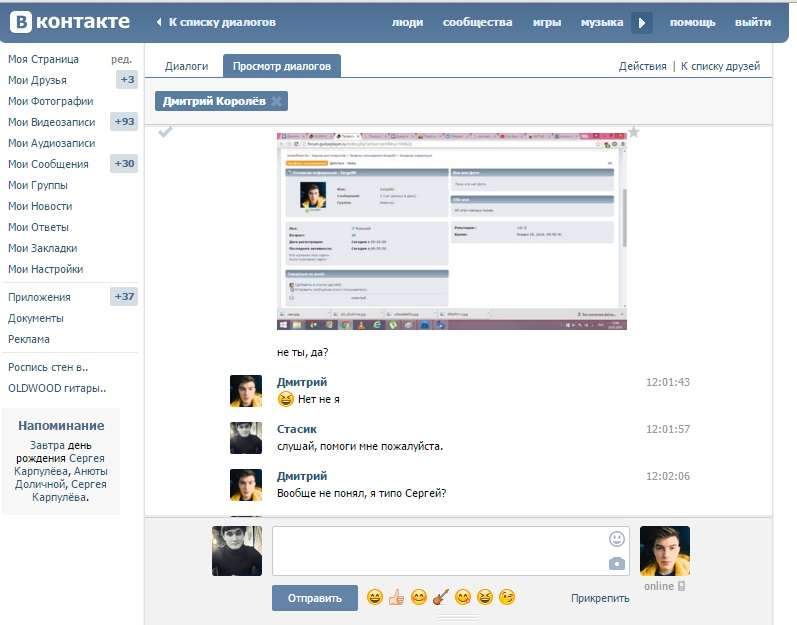Click Дмитрий's large avatar above online status

pyautogui.click(x=665, y=551)
